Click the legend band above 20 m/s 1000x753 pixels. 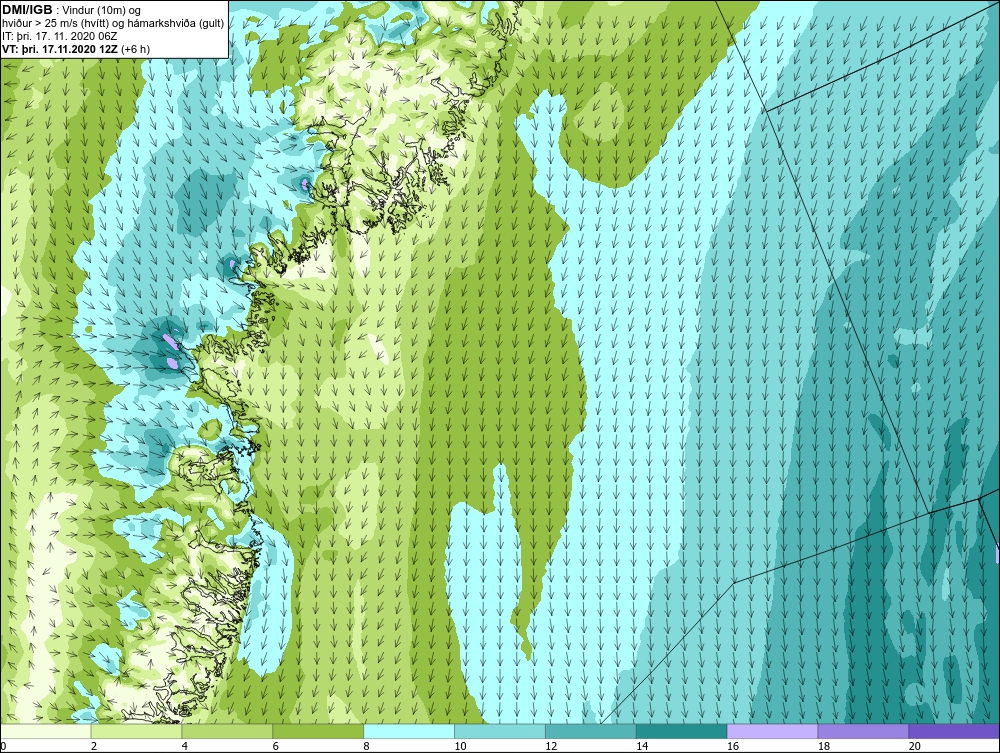(954, 731)
